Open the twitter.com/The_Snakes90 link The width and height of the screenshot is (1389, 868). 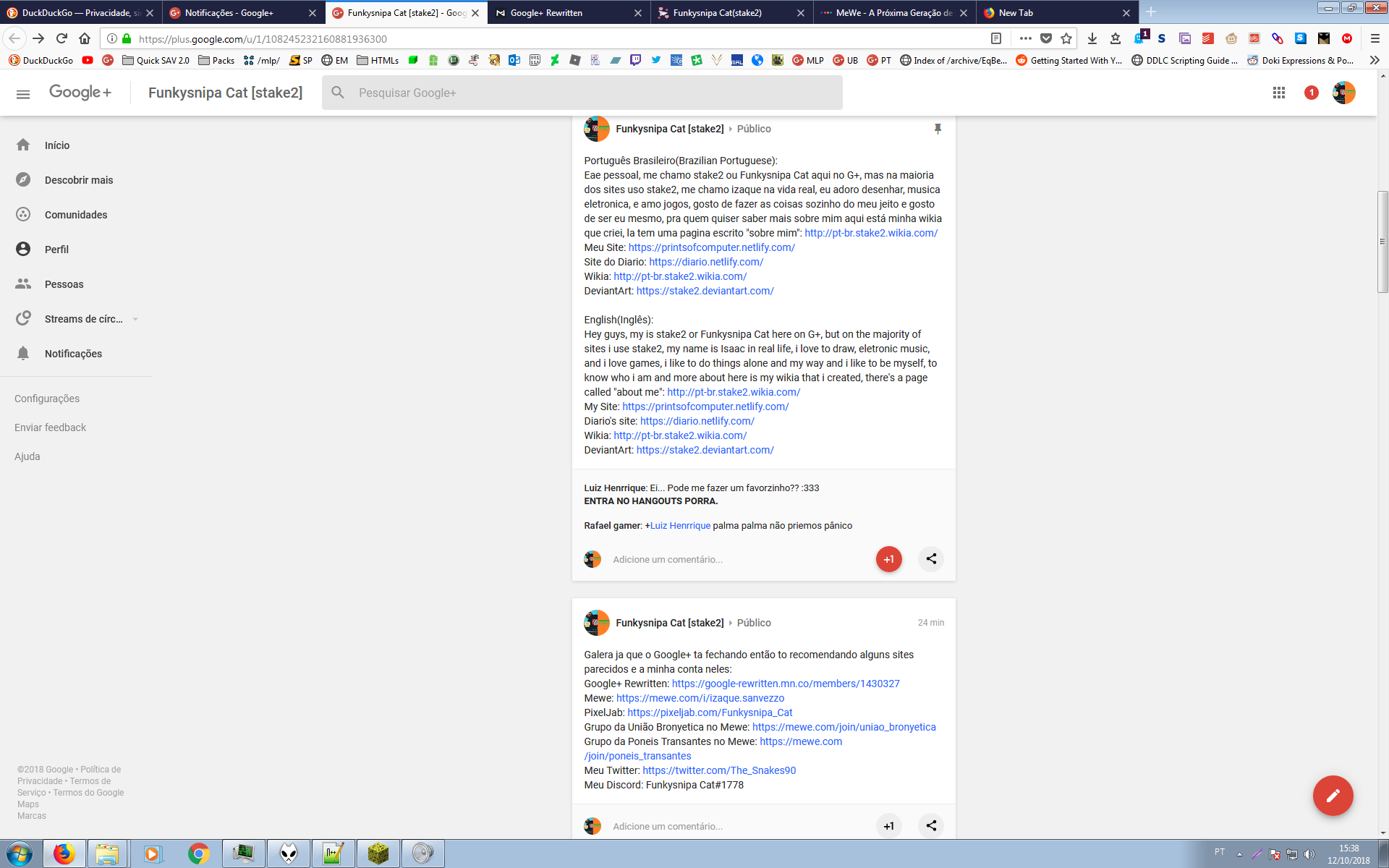(718, 770)
